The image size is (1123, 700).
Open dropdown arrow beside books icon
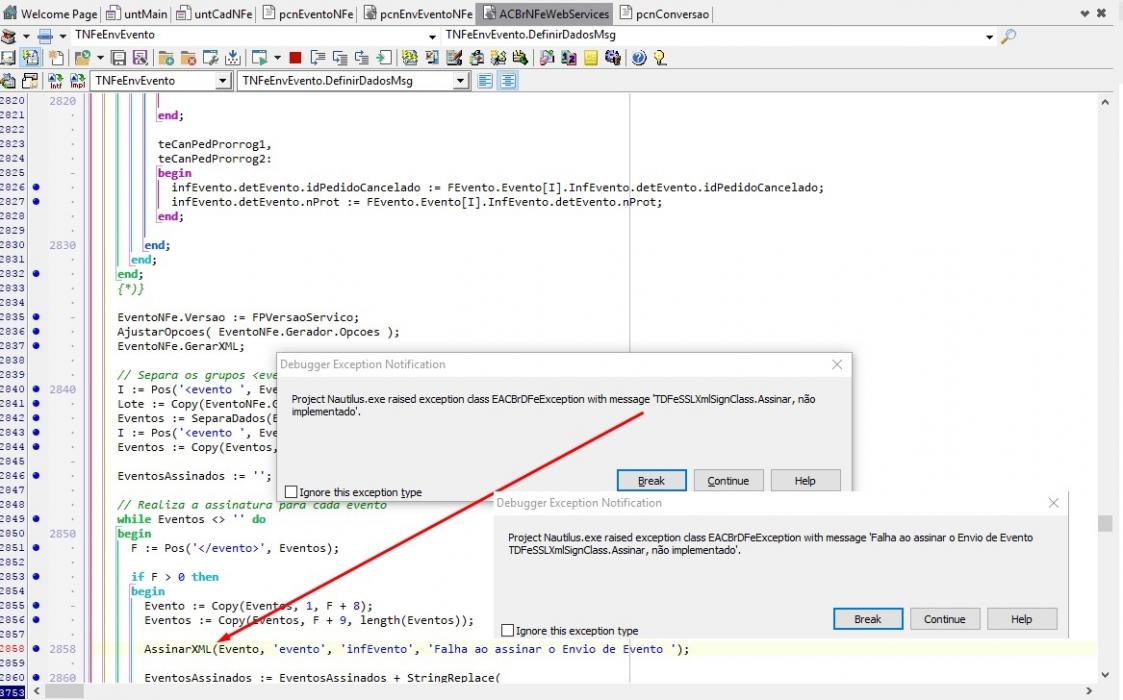(26, 35)
